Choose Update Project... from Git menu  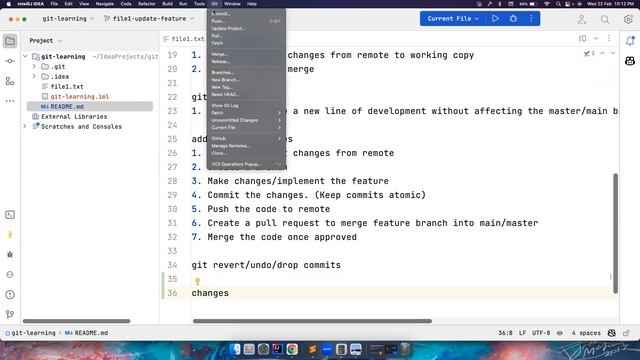click(246, 28)
